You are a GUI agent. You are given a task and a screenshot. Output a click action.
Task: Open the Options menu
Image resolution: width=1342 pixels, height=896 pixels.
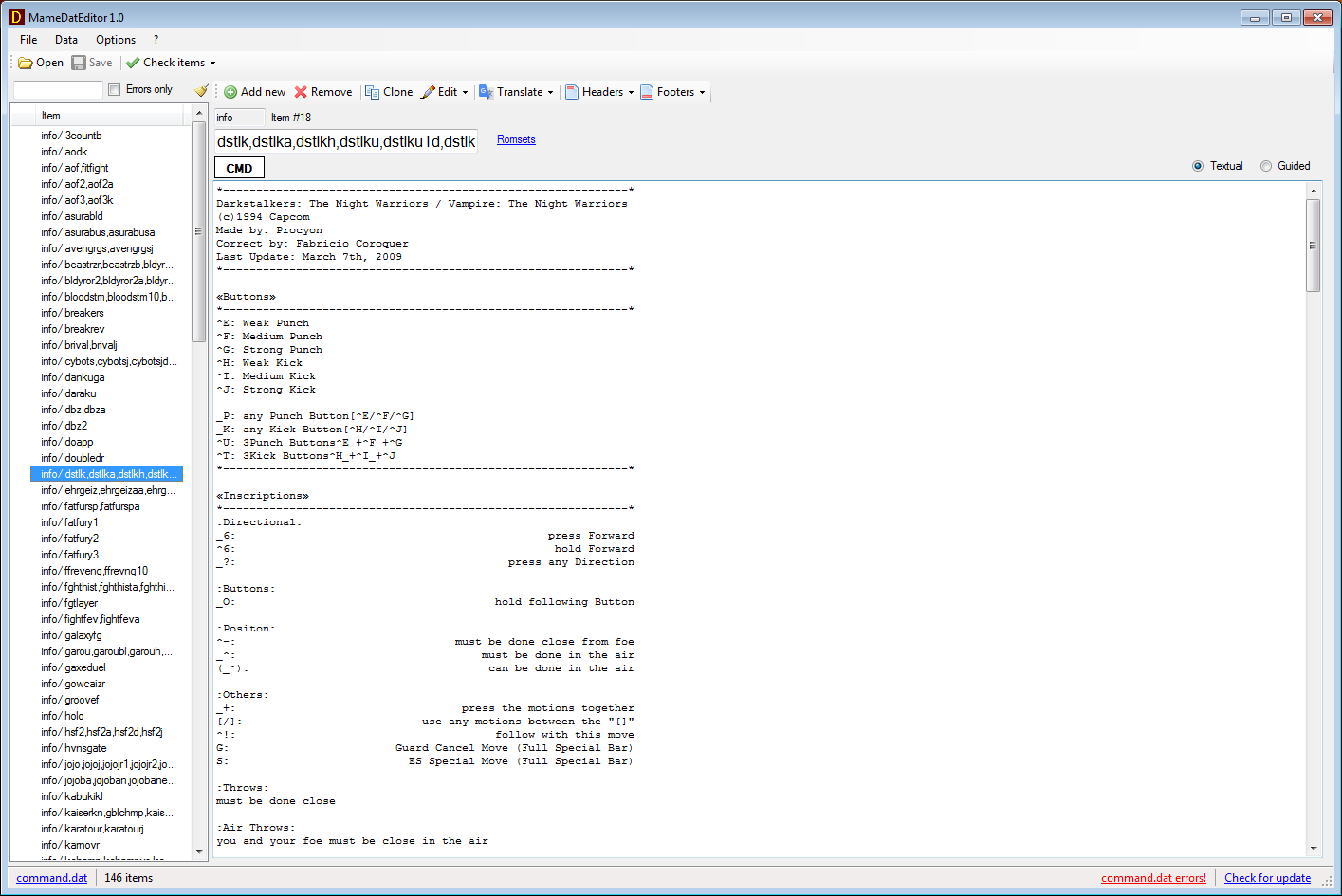(x=116, y=40)
